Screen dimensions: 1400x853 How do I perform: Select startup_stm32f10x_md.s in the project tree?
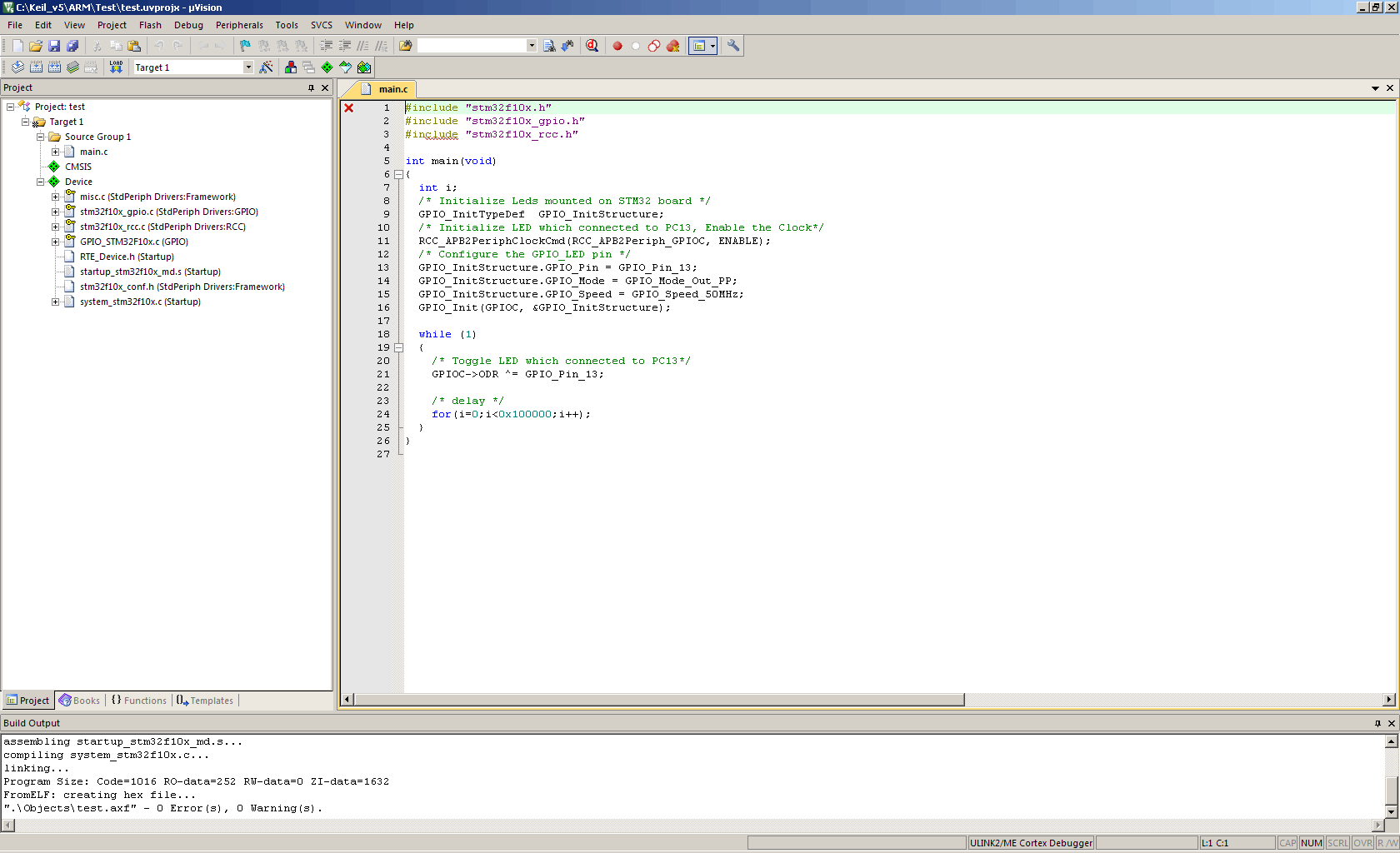coord(150,272)
